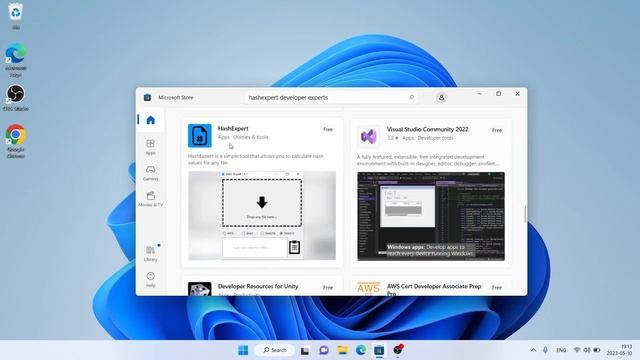
Task: Open the Chat app in the taskbar
Action: [x=324, y=350]
